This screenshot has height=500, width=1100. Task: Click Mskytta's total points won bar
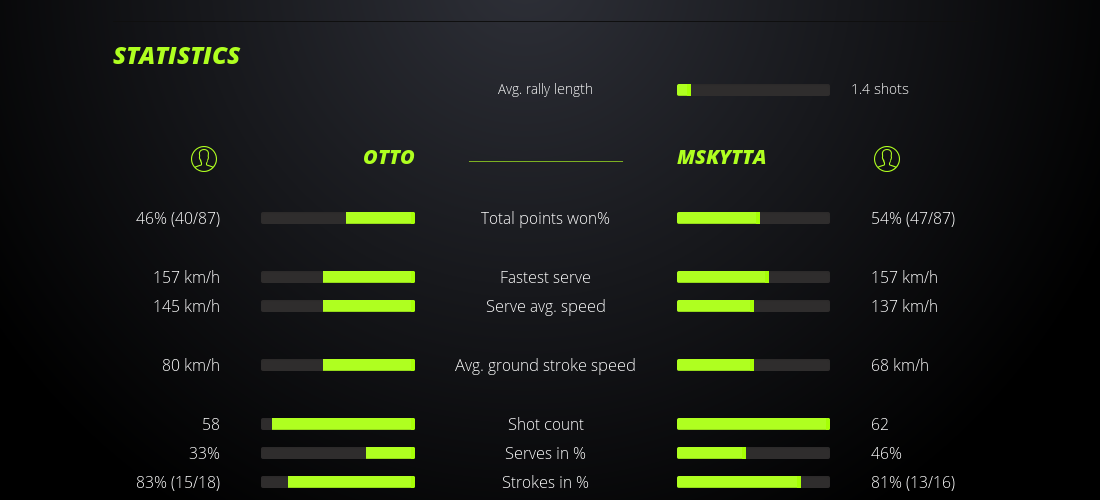pyautogui.click(x=753, y=218)
